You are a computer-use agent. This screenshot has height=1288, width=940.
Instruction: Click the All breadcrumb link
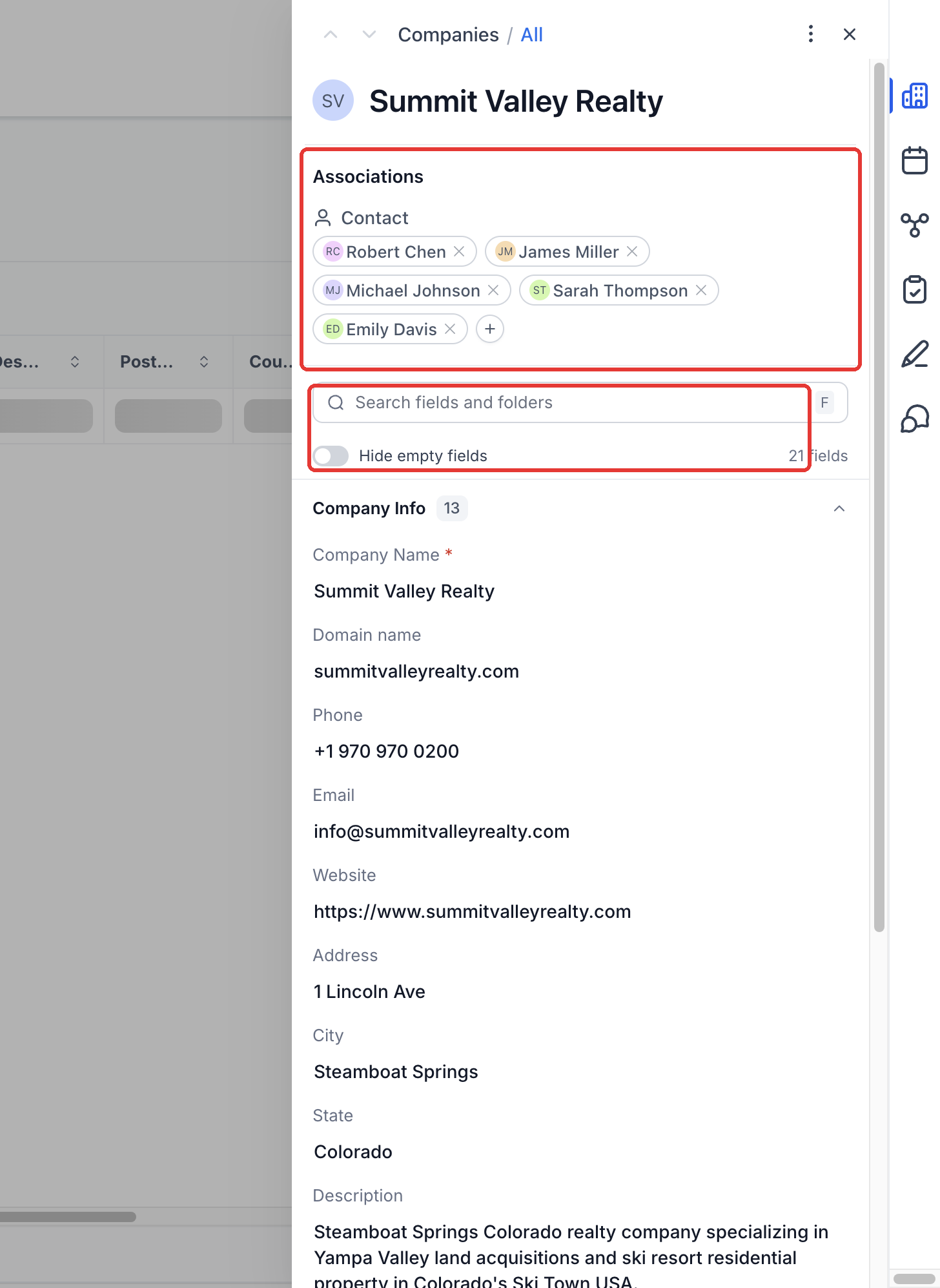531,35
